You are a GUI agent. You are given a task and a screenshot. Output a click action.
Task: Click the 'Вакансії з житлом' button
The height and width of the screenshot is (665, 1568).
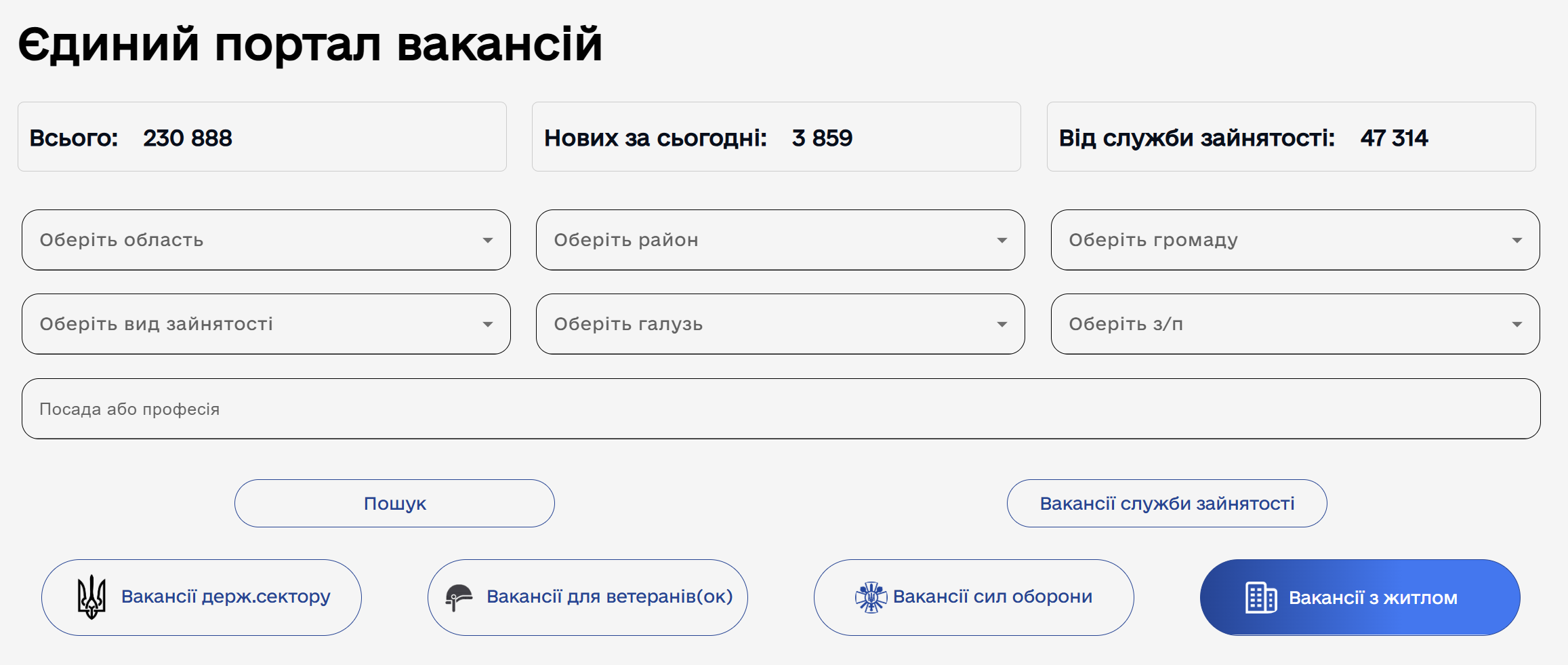coord(1372,598)
